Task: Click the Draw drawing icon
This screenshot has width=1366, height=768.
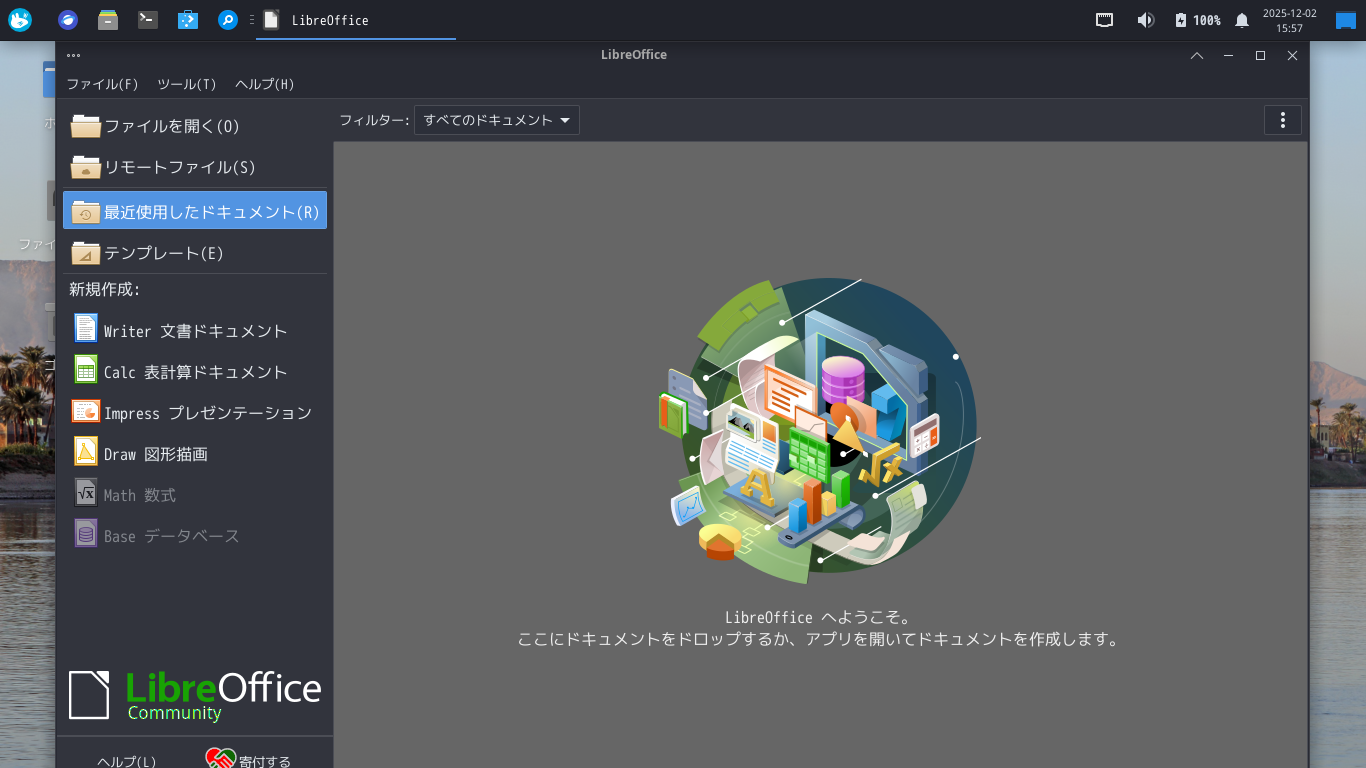Action: point(86,452)
